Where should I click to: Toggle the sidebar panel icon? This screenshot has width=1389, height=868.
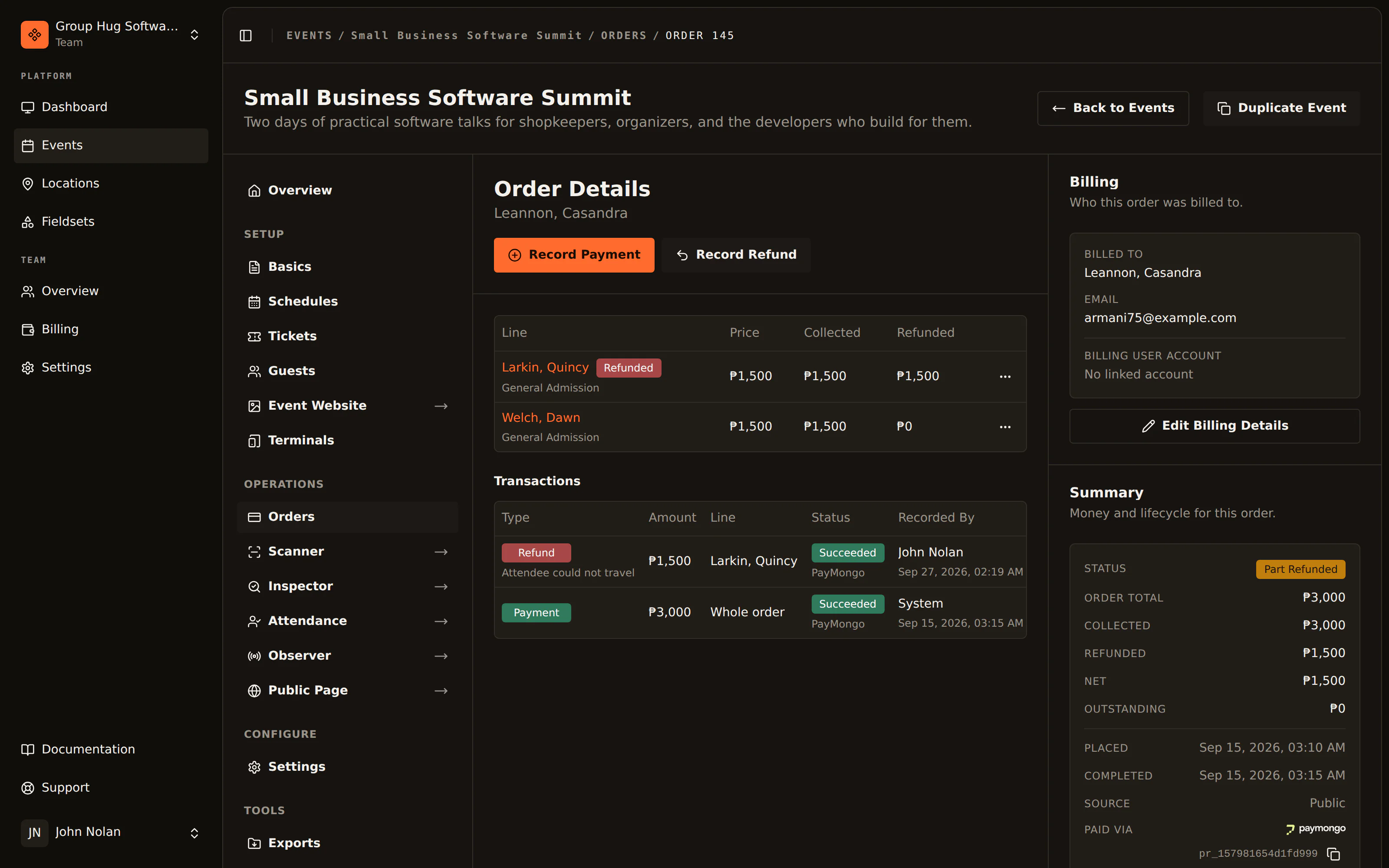pos(246,36)
